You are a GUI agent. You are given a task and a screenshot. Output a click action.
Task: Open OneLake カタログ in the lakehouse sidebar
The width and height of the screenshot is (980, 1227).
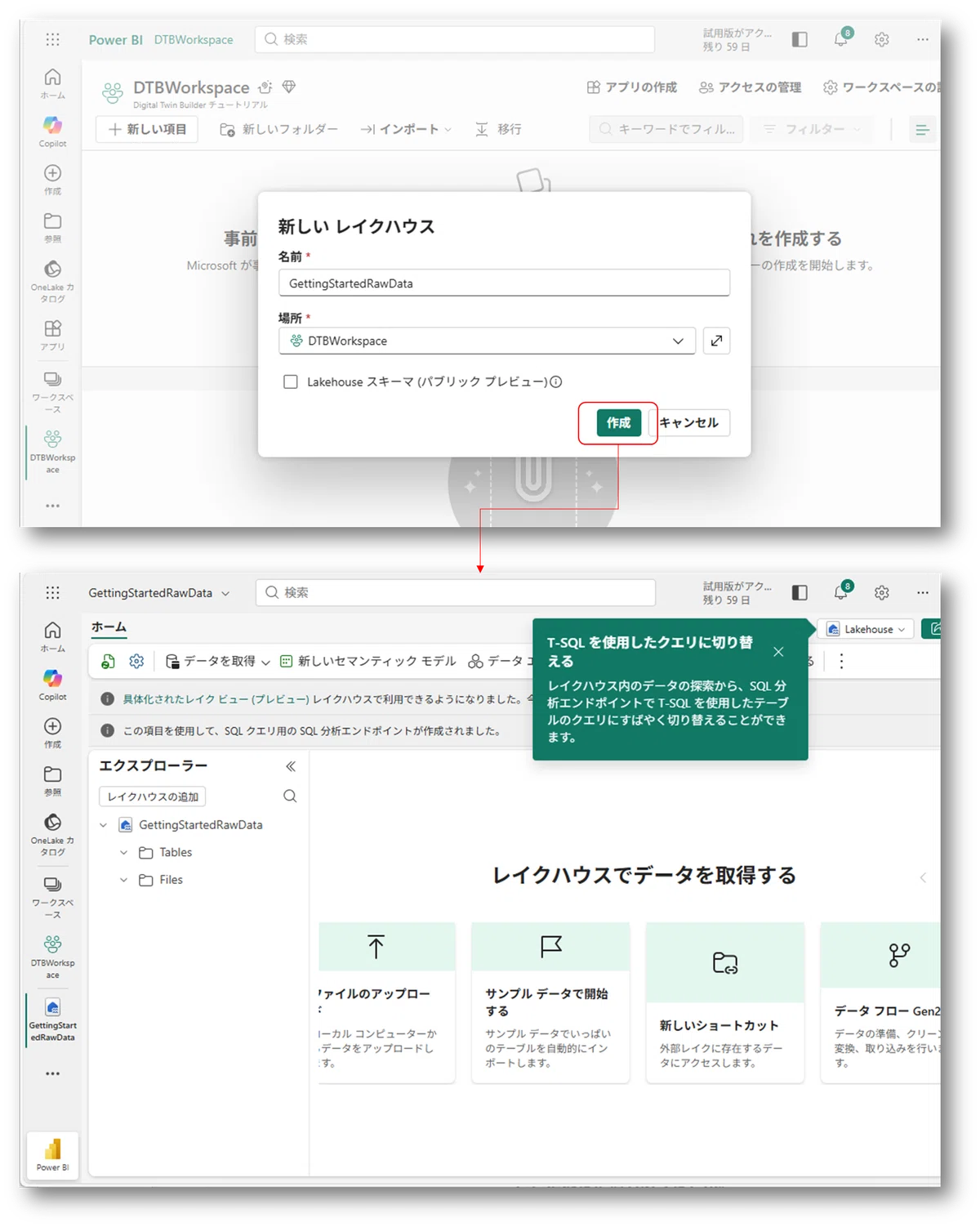tap(53, 834)
